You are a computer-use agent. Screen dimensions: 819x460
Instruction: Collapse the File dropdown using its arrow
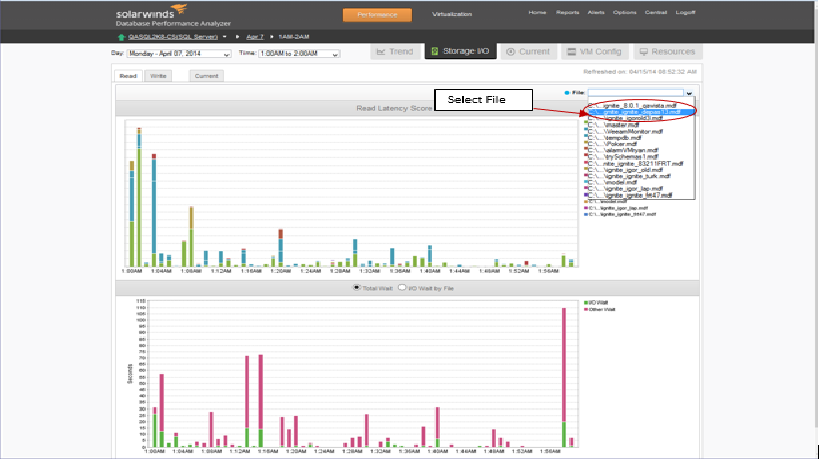[x=689, y=93]
